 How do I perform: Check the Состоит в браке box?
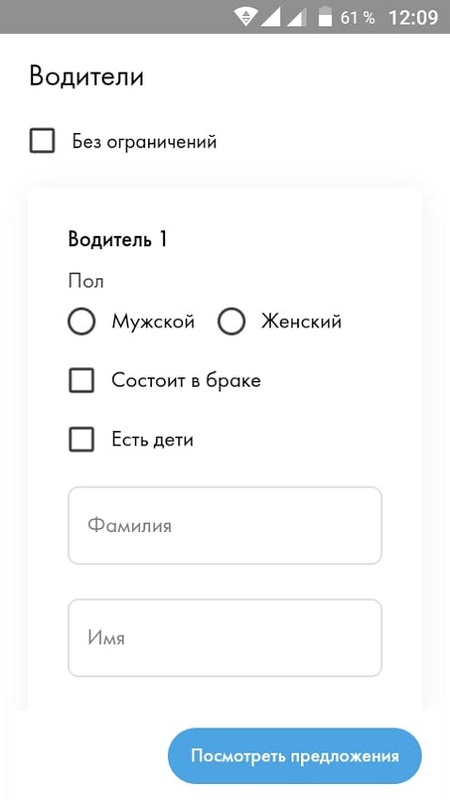pyautogui.click(x=82, y=381)
